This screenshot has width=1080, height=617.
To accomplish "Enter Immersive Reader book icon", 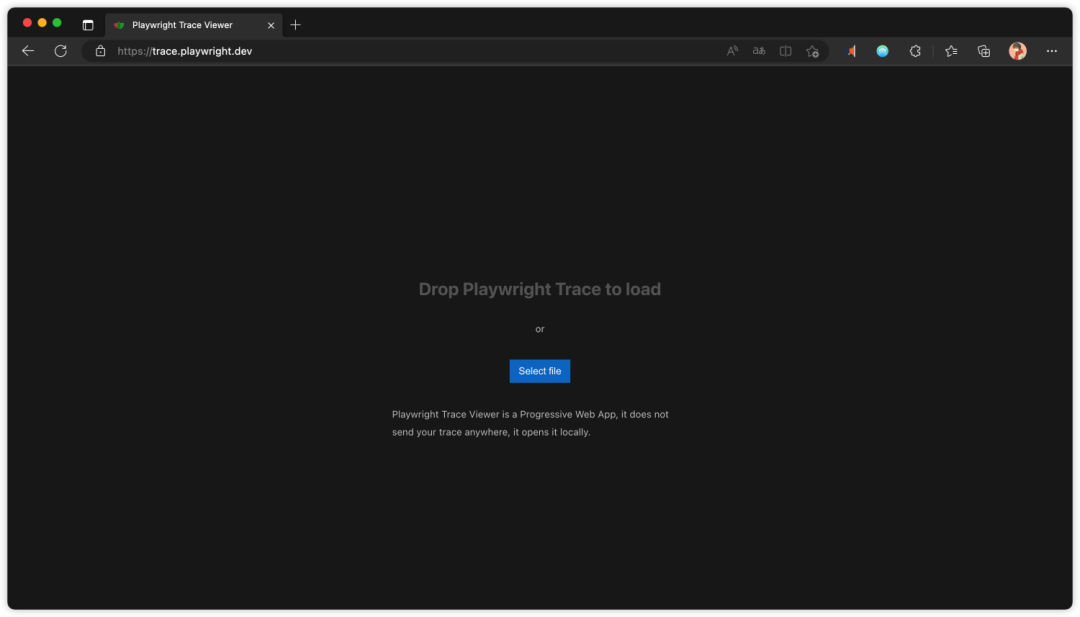I will coord(785,51).
